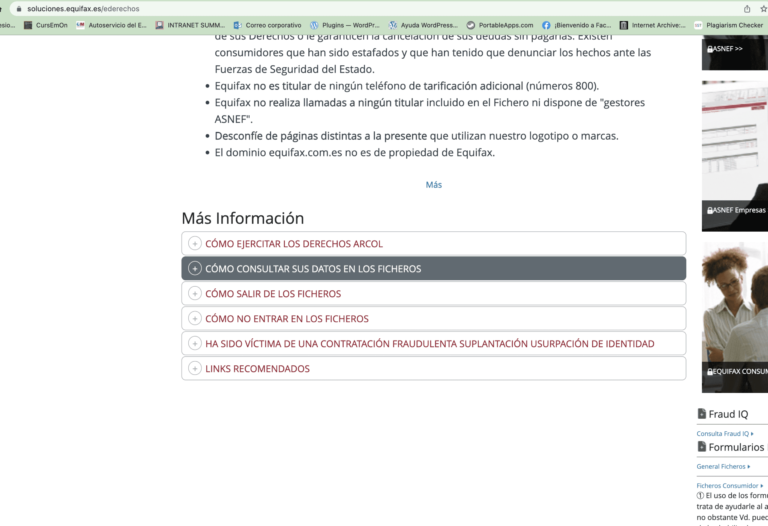Click the Autoservicio bookmark favicon

point(80,25)
